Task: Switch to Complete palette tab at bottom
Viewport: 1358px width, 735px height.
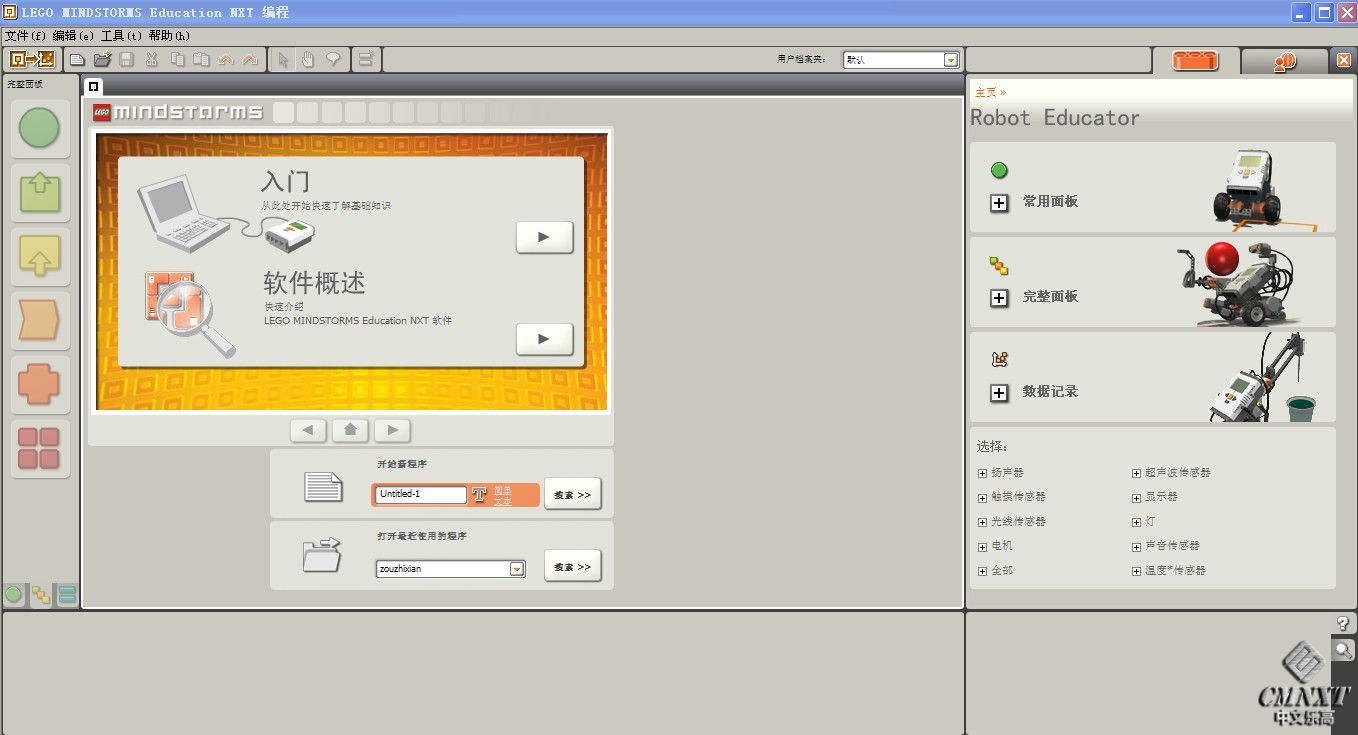Action: click(x=40, y=595)
